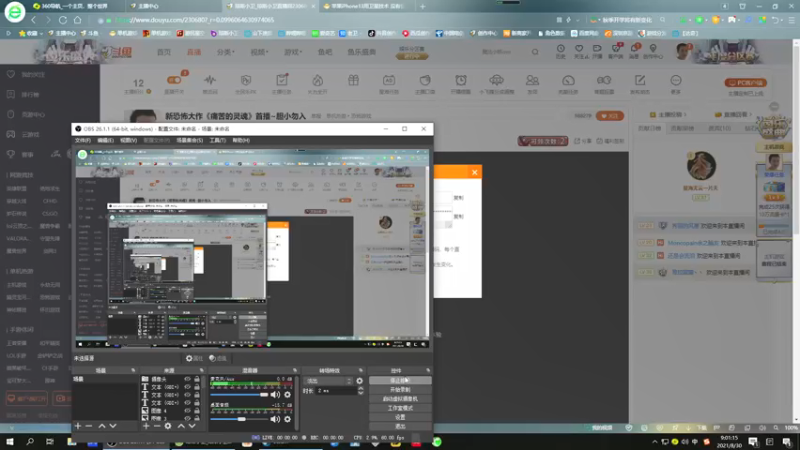Increase transition duration with up stepper
Image resolution: width=800 pixels, height=450 pixels.
pyautogui.click(x=361, y=389)
